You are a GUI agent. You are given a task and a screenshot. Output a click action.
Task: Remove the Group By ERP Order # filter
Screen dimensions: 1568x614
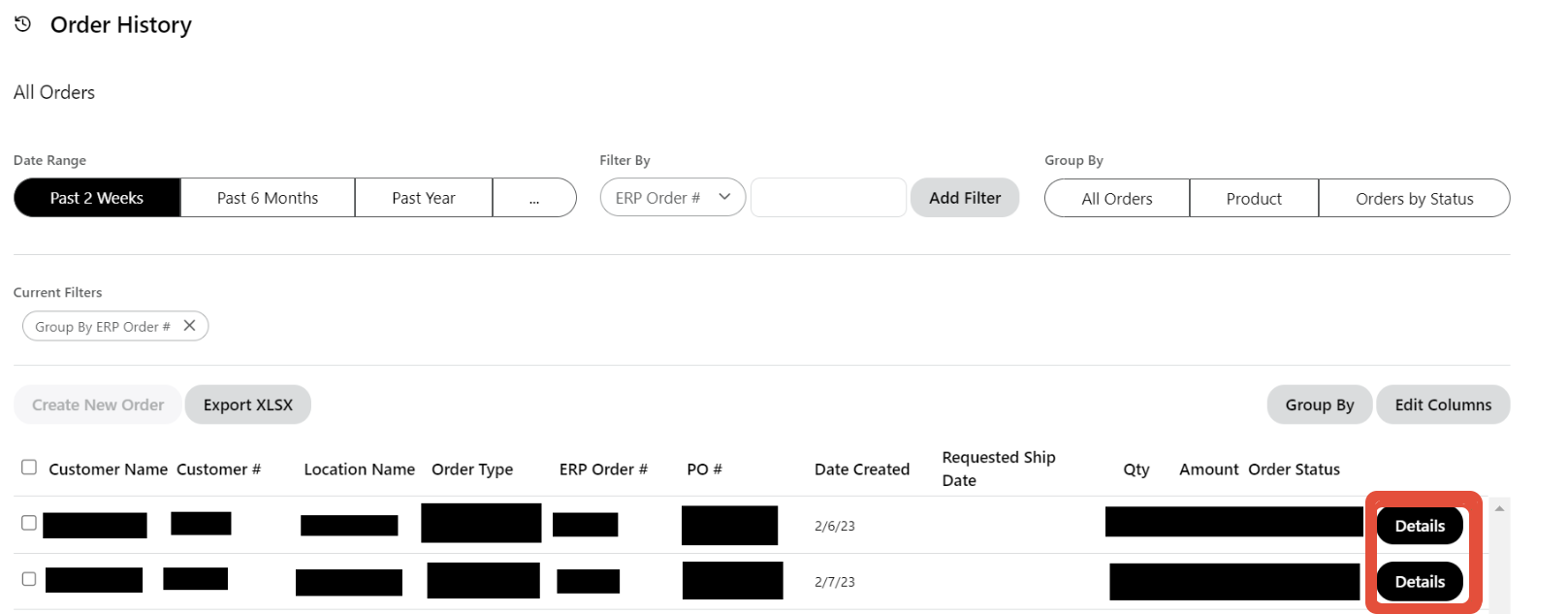click(190, 326)
